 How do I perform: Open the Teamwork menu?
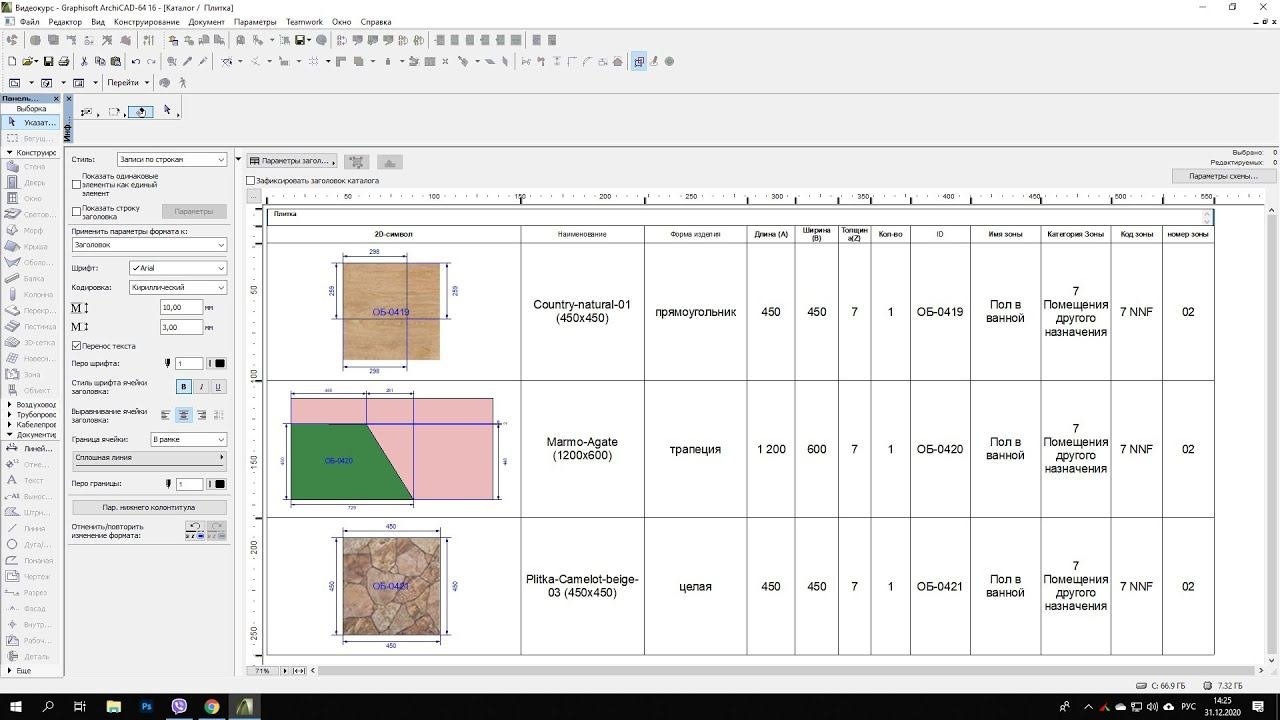304,22
